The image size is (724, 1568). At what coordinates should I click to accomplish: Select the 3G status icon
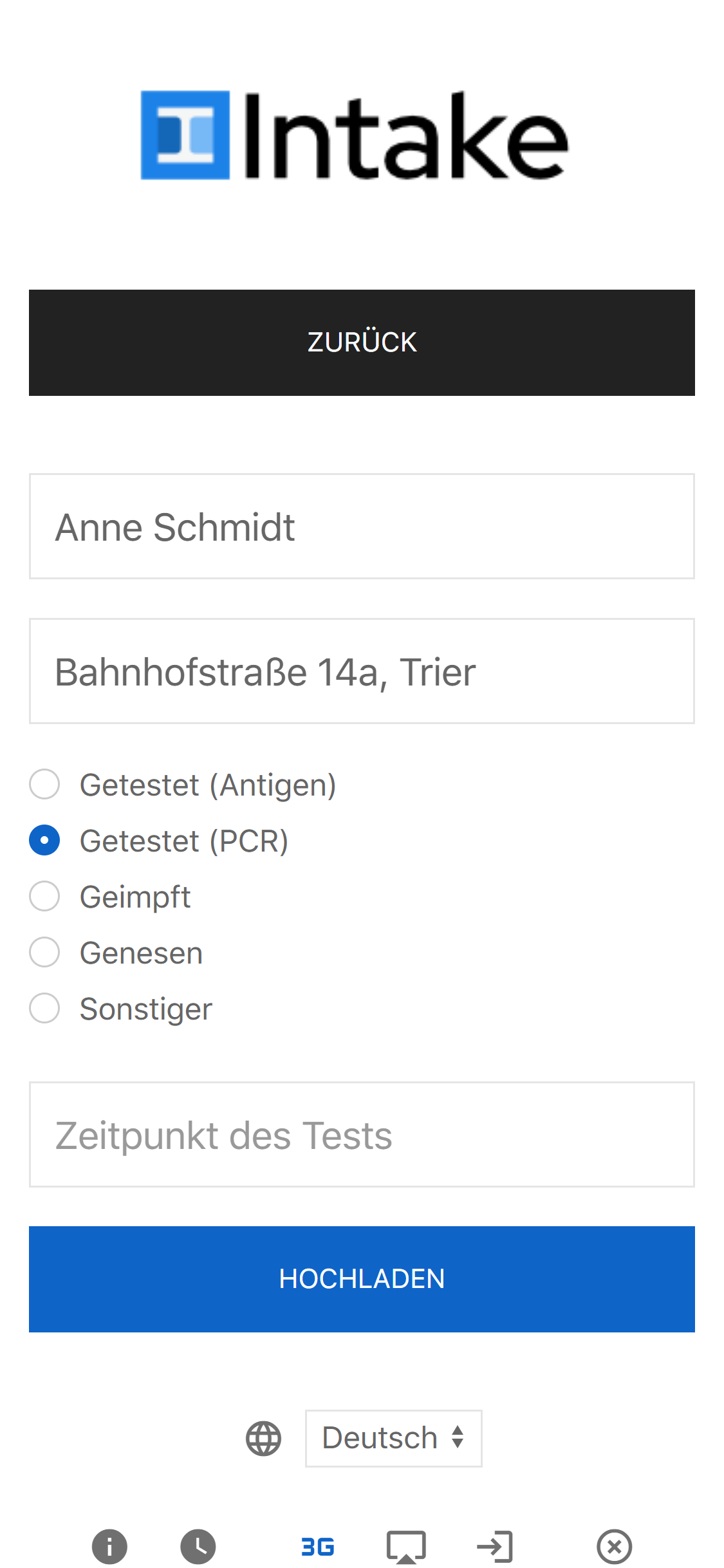click(318, 1546)
